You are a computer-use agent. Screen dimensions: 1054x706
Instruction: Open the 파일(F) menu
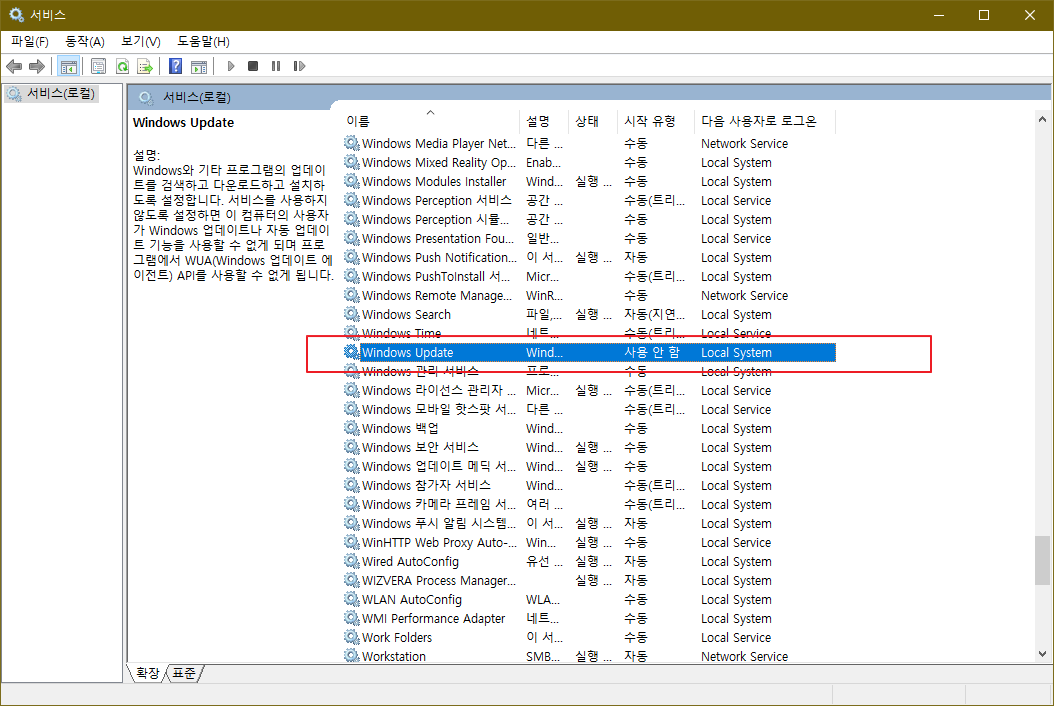pos(30,42)
